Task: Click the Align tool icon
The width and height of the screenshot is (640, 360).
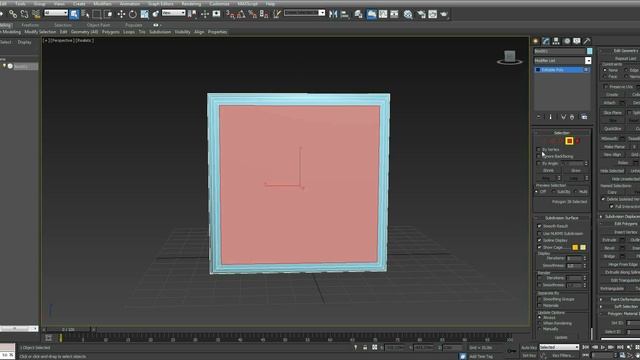Action: click(345, 14)
